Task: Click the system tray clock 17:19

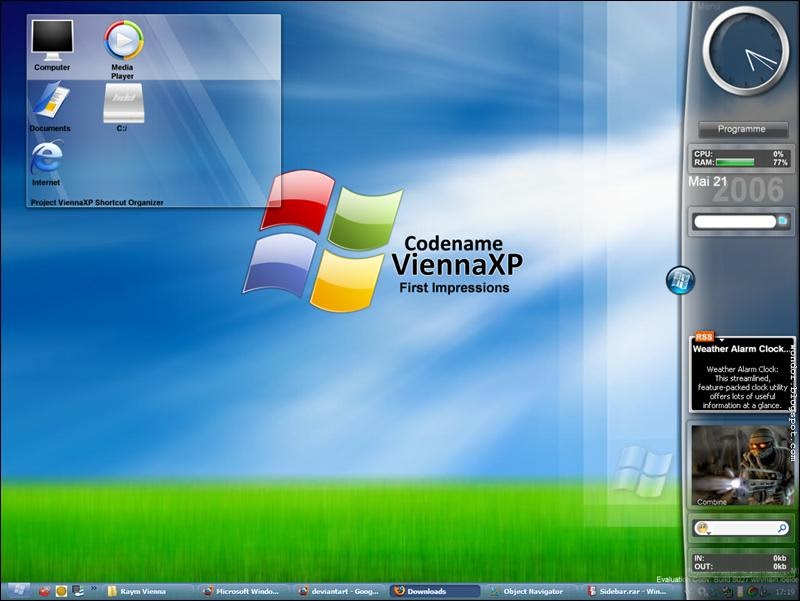Action: click(784, 592)
